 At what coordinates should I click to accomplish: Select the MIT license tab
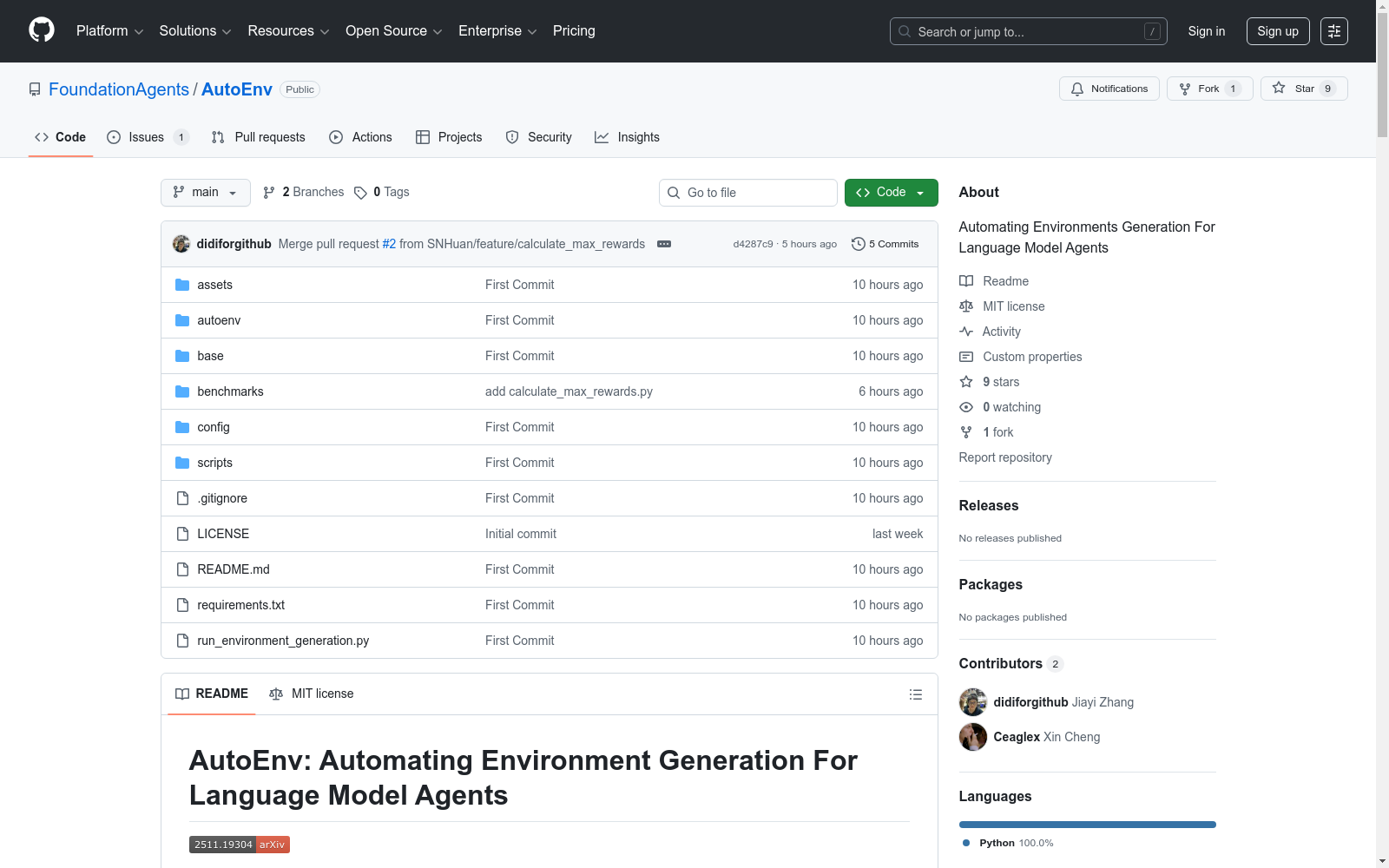click(312, 694)
